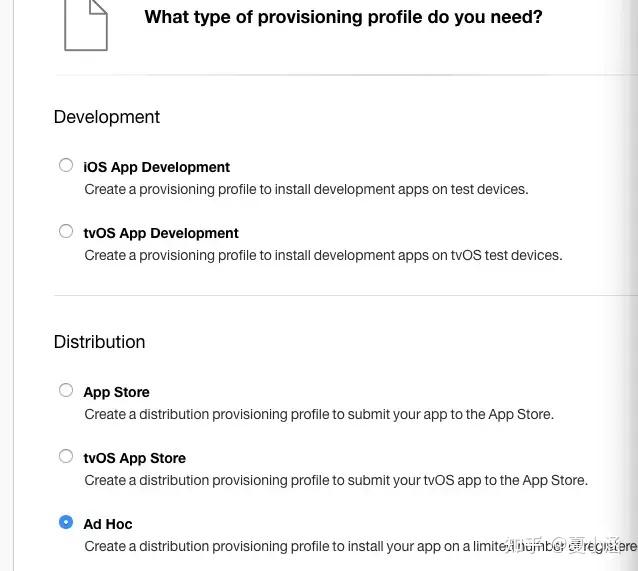The image size is (638, 571).
Task: Click the Ad Hoc label text
Action: [107, 524]
